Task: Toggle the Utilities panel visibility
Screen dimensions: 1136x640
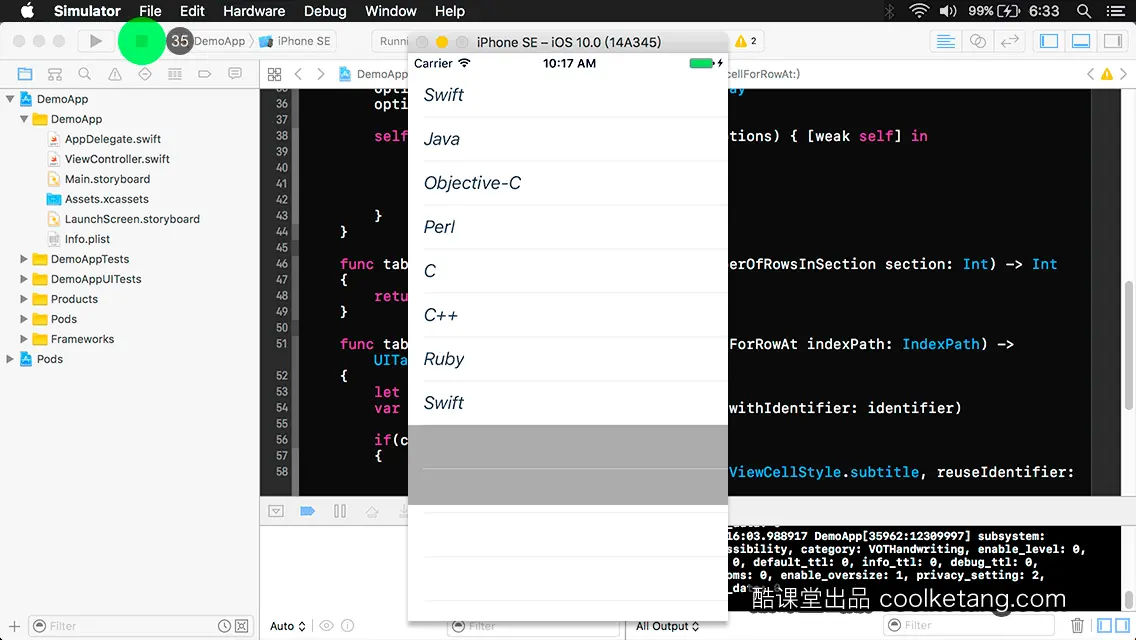Action: (1113, 41)
